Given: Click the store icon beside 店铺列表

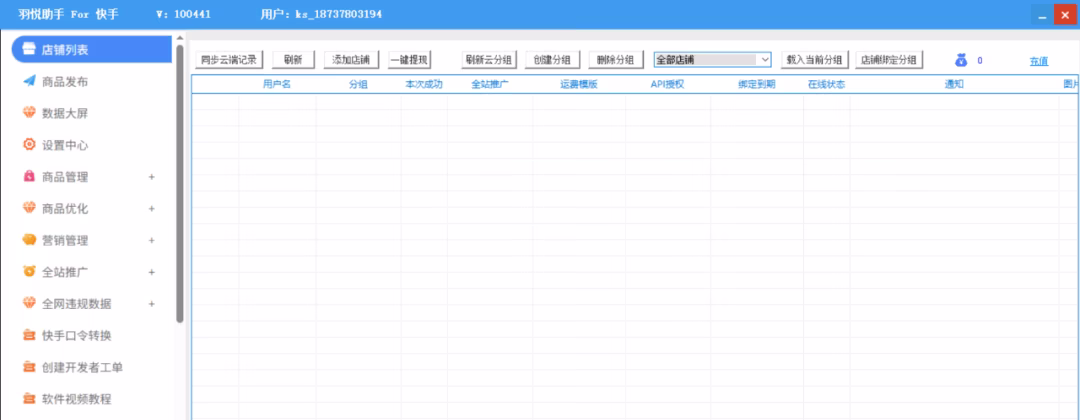Looking at the screenshot, I should (x=30, y=49).
